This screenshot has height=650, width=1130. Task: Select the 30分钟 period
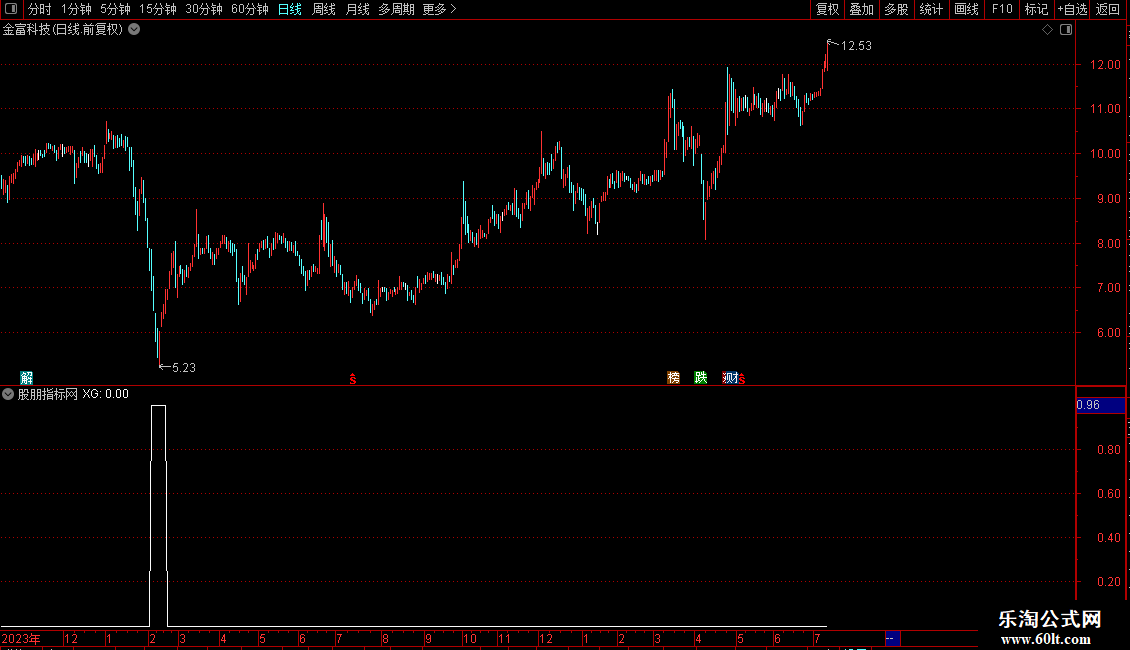click(x=204, y=9)
